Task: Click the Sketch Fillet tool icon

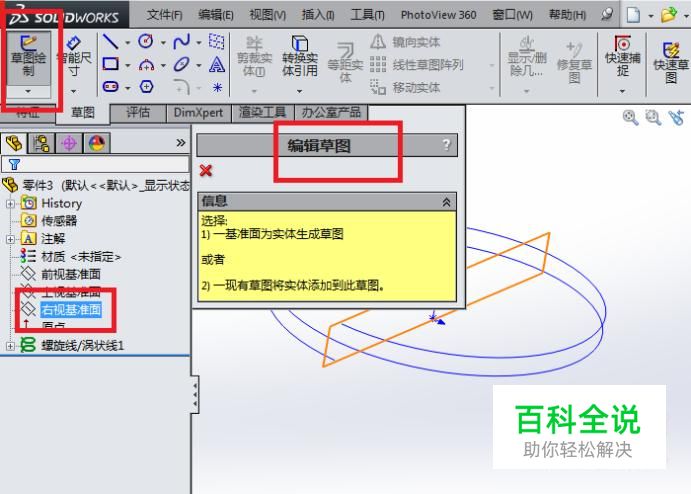Action: click(x=181, y=87)
